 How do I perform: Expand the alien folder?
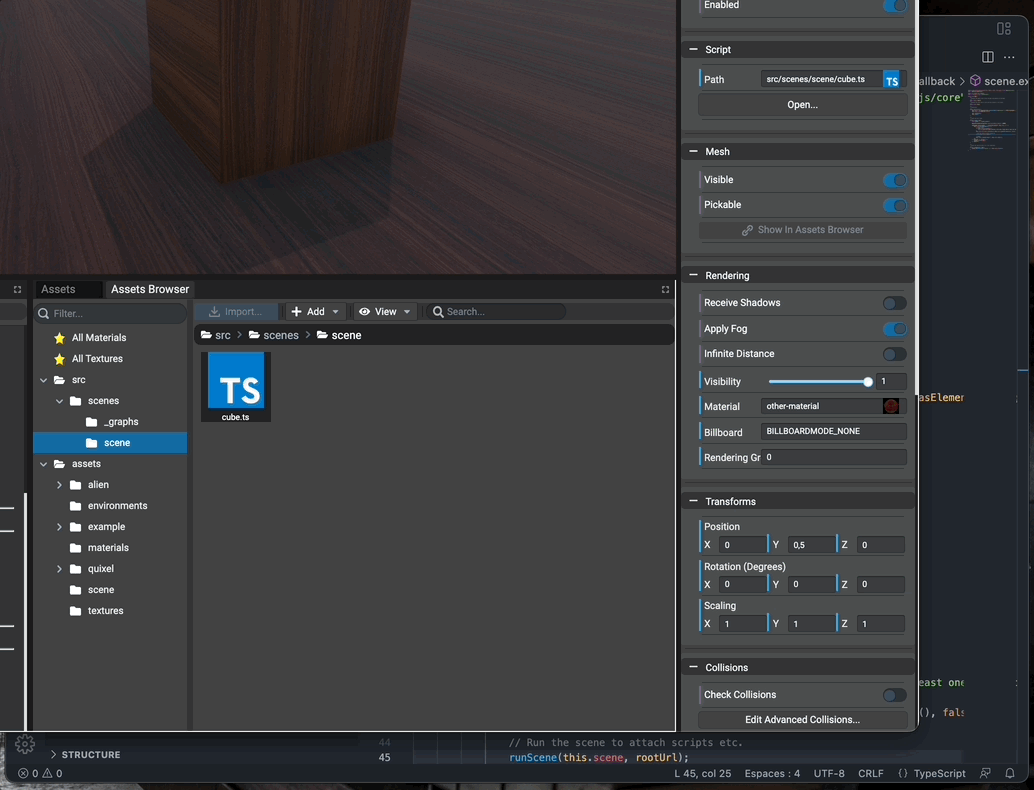point(59,485)
